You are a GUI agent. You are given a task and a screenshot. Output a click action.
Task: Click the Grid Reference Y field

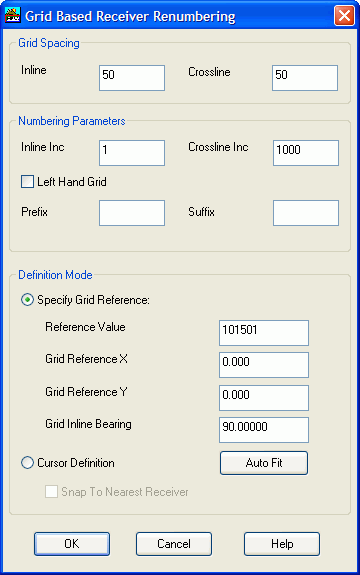264,398
